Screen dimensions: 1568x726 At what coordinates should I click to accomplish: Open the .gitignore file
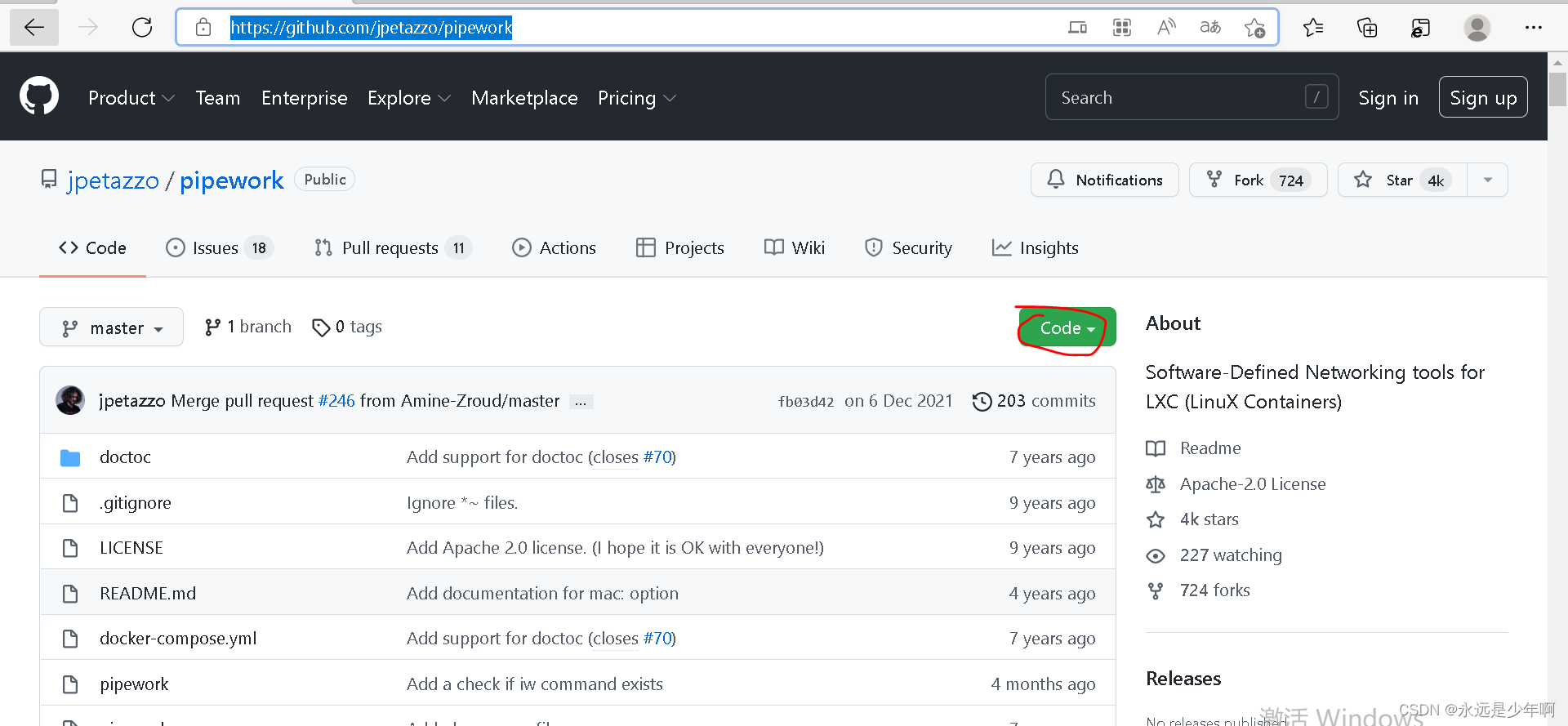(136, 503)
